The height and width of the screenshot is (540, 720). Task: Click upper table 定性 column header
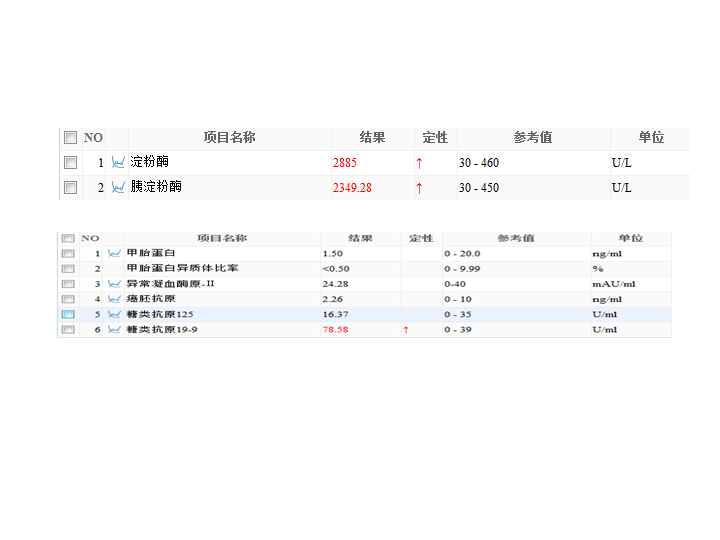point(435,137)
